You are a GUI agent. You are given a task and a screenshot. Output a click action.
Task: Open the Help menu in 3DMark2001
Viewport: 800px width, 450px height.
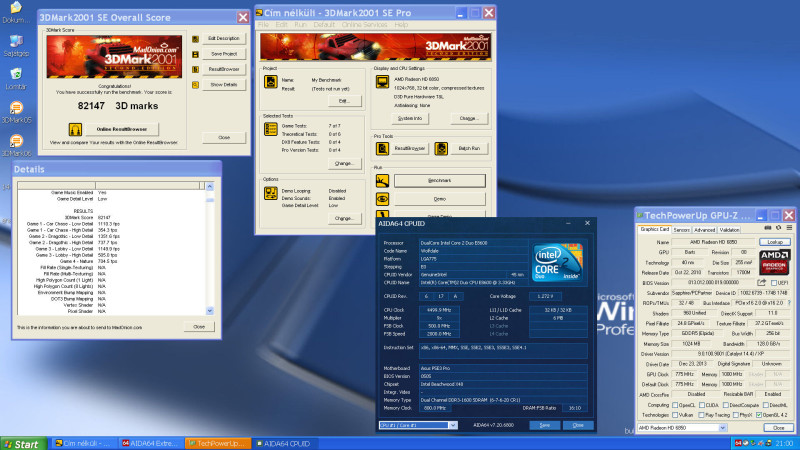click(x=401, y=24)
